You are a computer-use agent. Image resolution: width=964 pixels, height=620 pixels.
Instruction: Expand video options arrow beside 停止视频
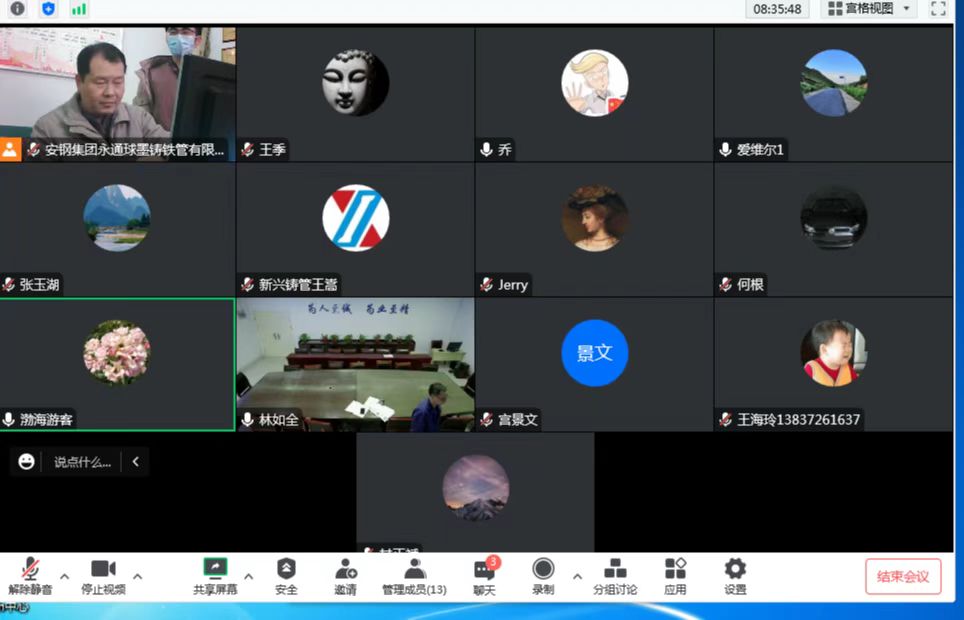pyautogui.click(x=138, y=576)
